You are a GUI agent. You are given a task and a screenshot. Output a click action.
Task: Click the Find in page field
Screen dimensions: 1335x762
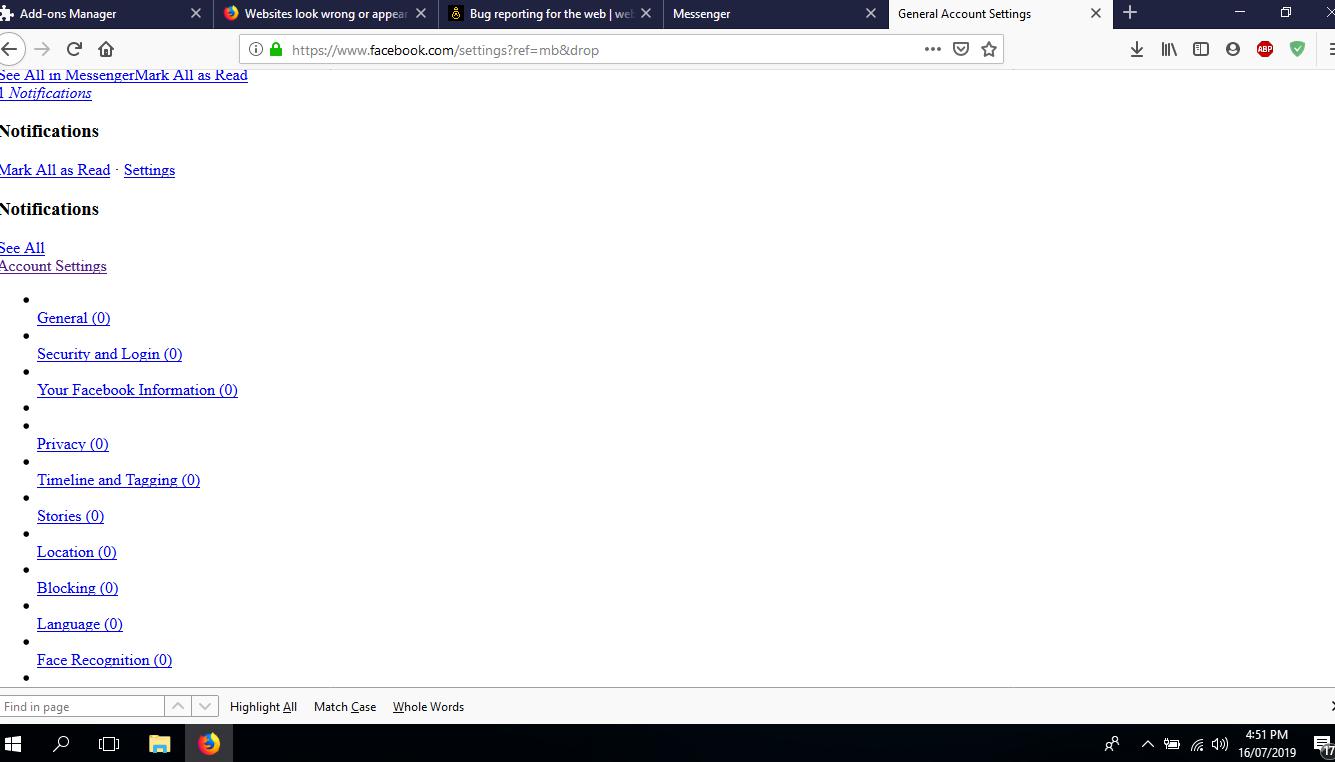click(x=82, y=706)
